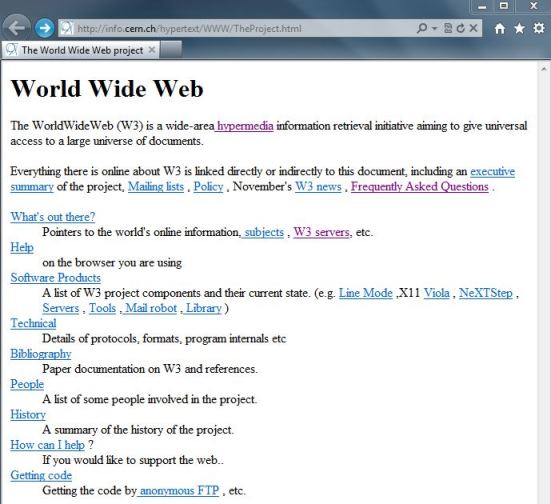Open Favorites with the star icon
This screenshot has height=504, width=551.
pyautogui.click(x=519, y=28)
